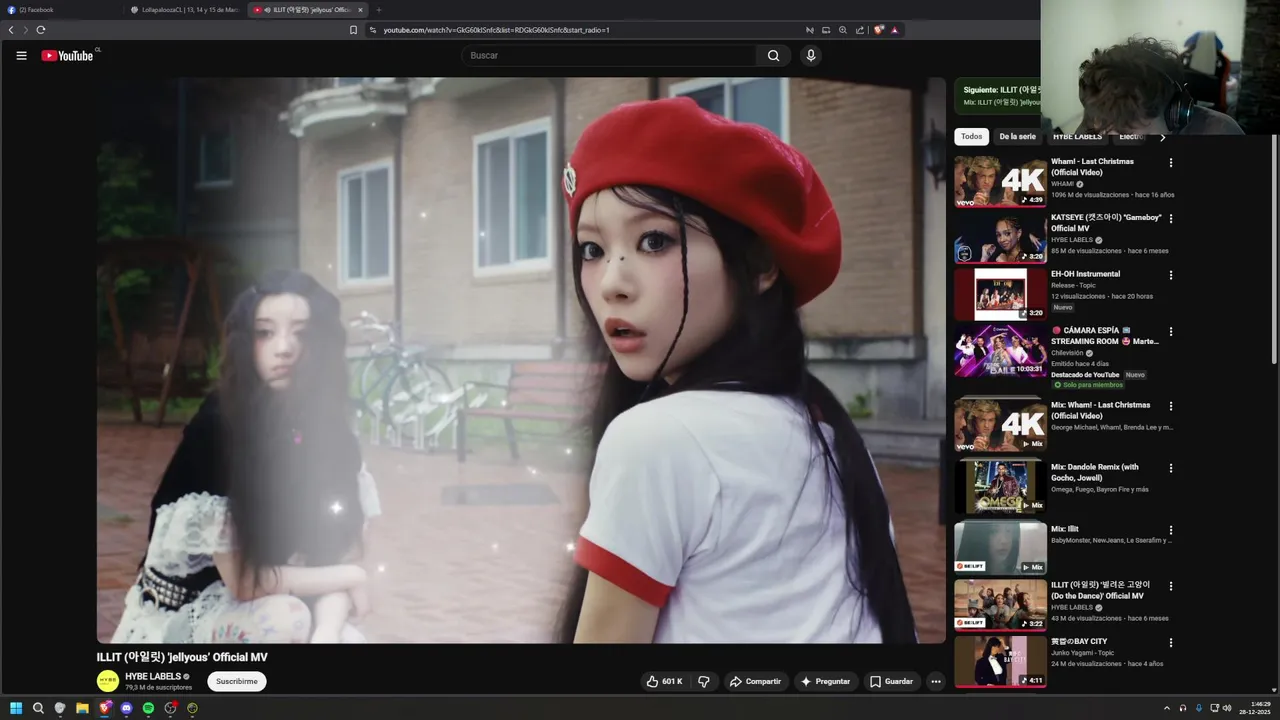1280x720 pixels.
Task: Open Windows taskbar search
Action: click(38, 708)
